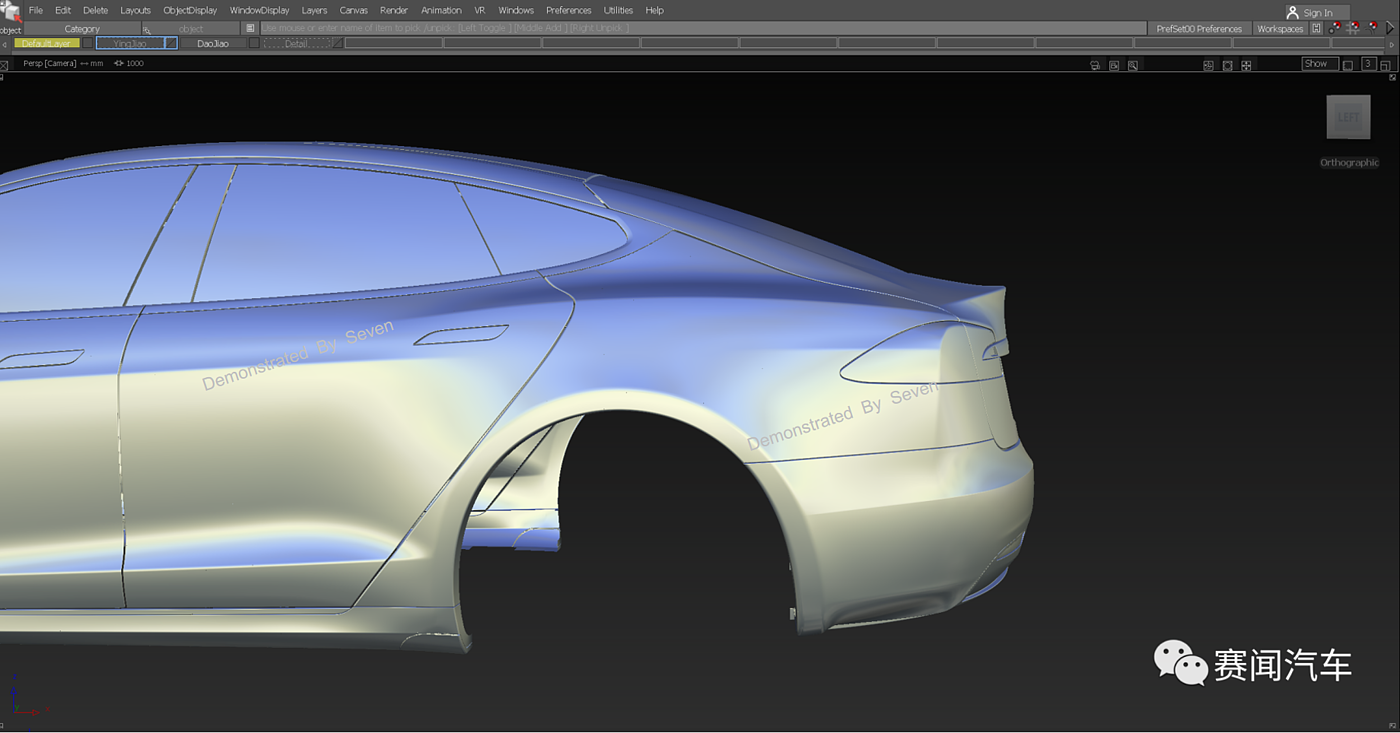Click the magnifier zoom icon in viewport bar
Screen dimensions: 1400x733
(1132, 65)
